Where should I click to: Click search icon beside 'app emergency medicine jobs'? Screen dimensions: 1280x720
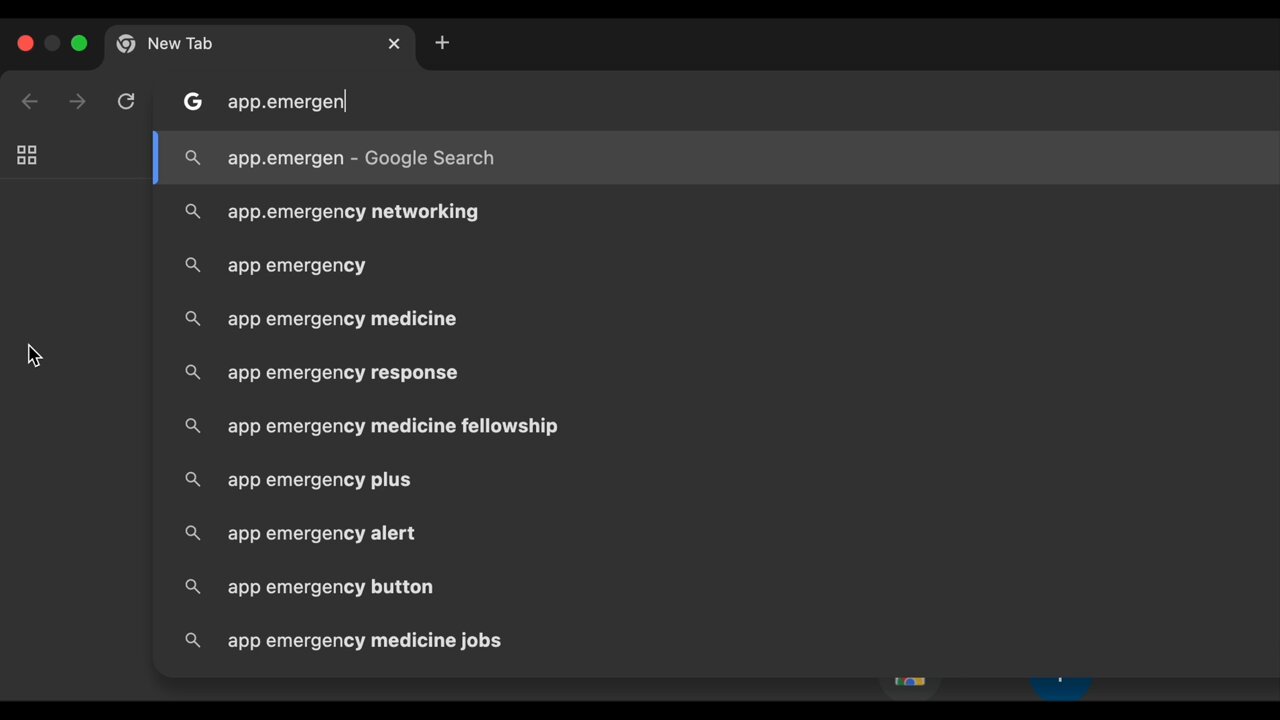tap(193, 640)
